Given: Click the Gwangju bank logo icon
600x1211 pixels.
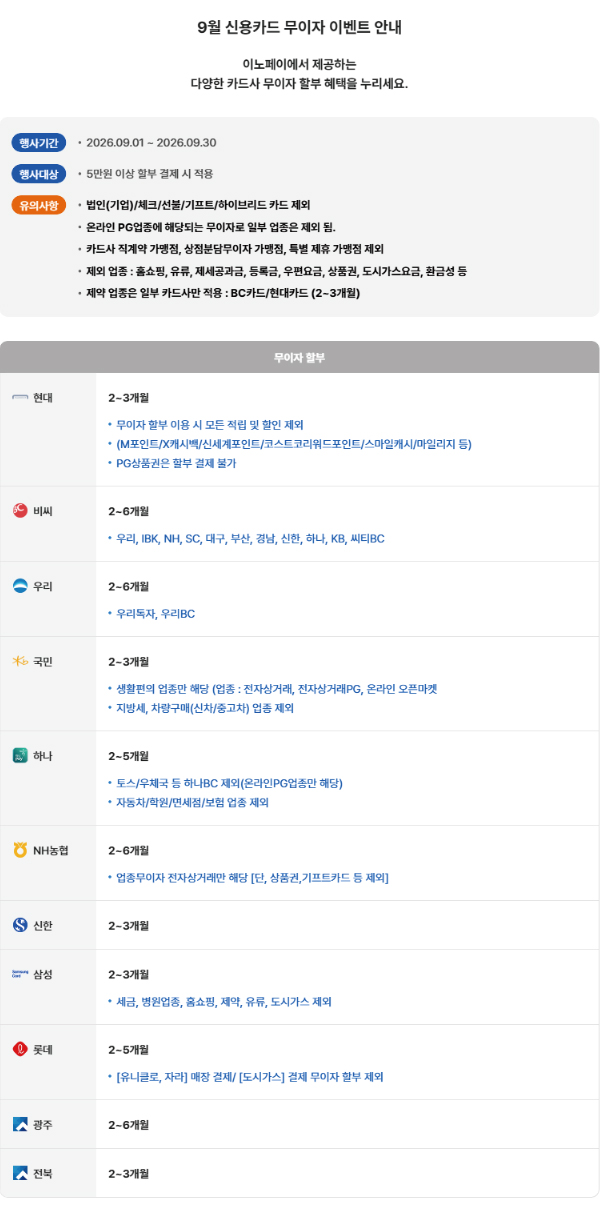Looking at the screenshot, I should coord(20,1125).
